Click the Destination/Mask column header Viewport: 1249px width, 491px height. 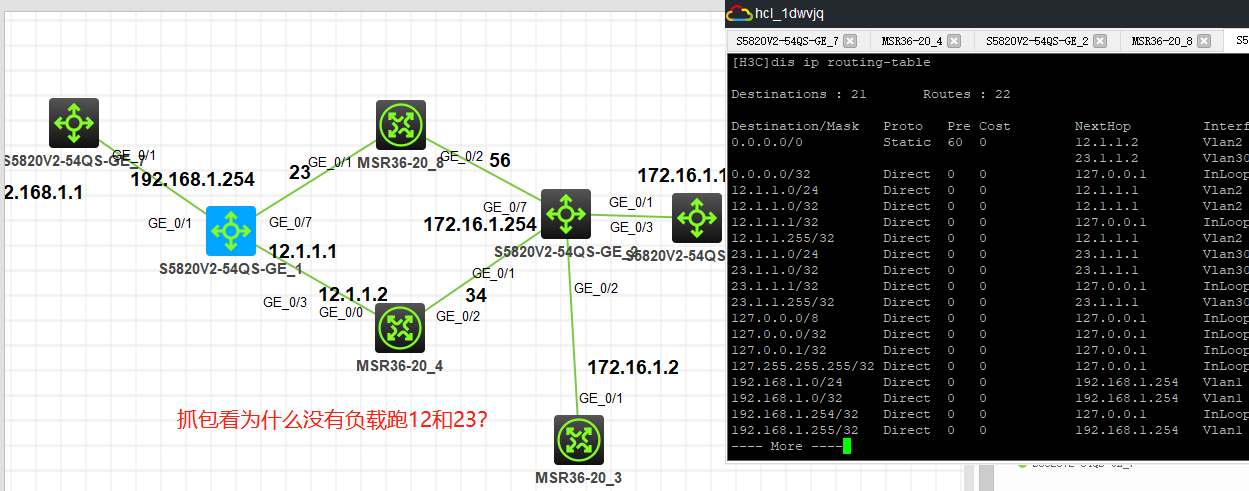point(795,126)
